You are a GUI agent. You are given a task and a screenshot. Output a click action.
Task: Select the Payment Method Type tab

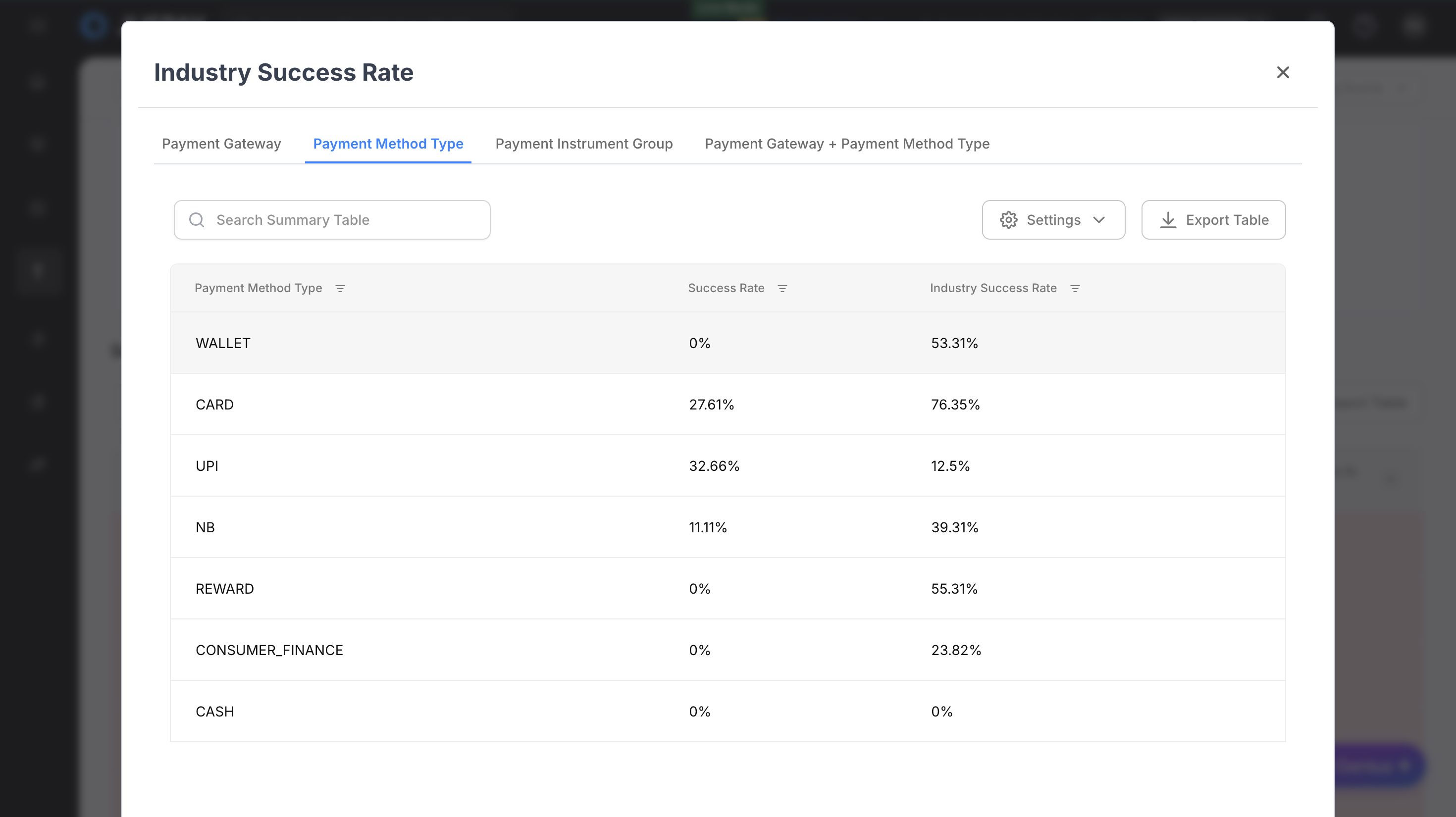388,144
